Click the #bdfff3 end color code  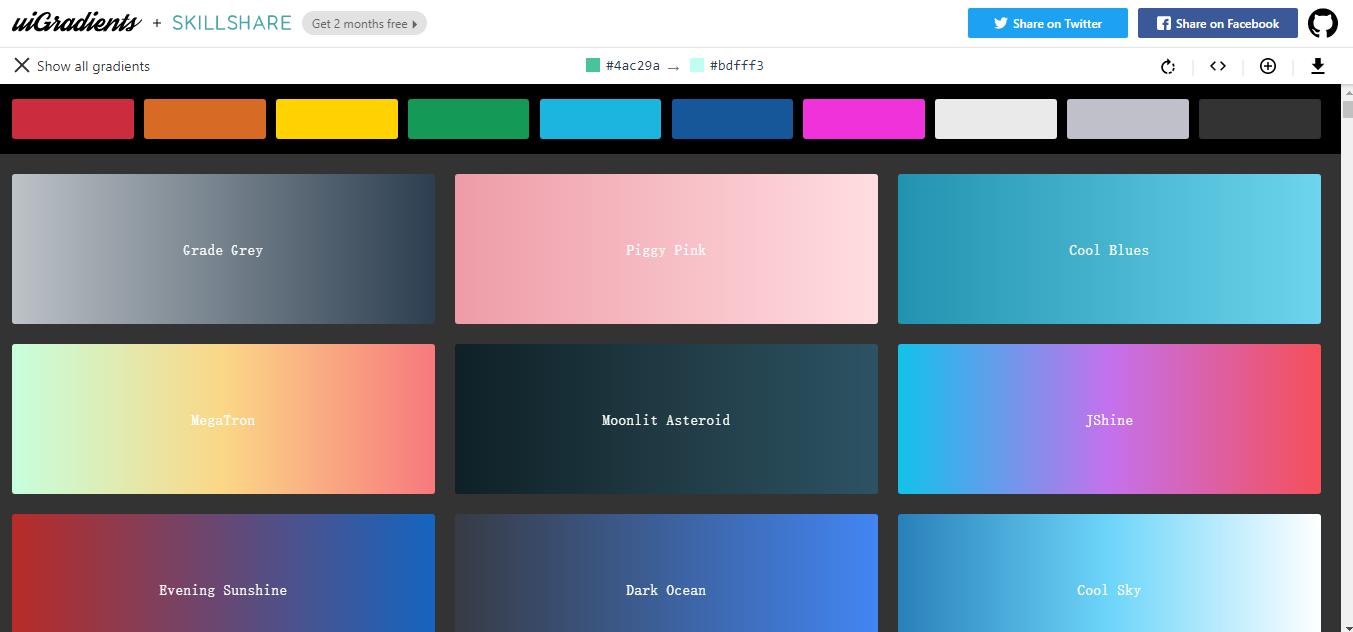pyautogui.click(x=737, y=66)
